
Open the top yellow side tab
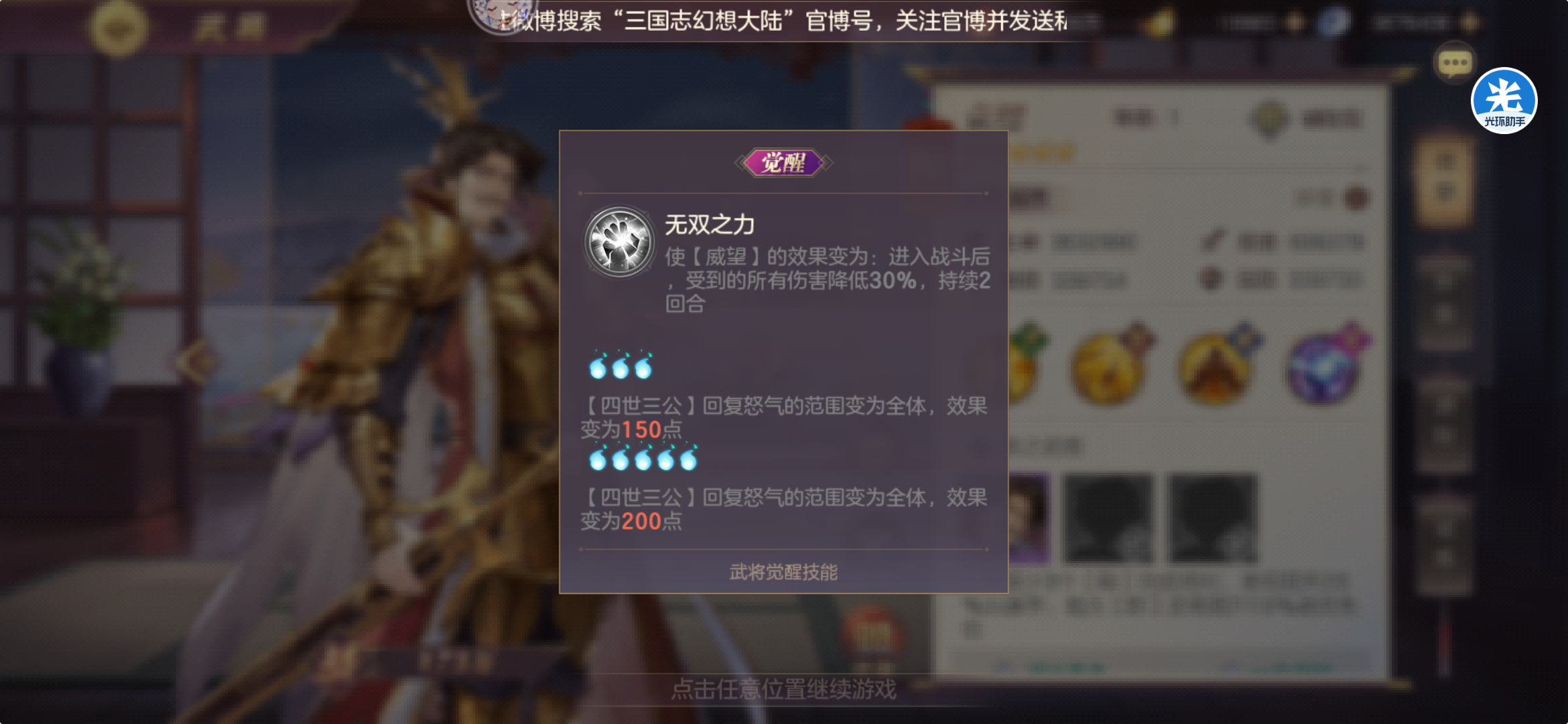[1445, 180]
